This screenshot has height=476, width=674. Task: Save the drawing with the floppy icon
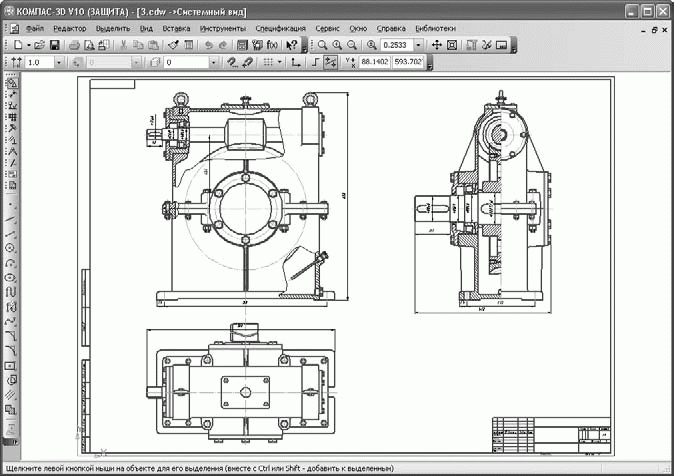click(55, 45)
